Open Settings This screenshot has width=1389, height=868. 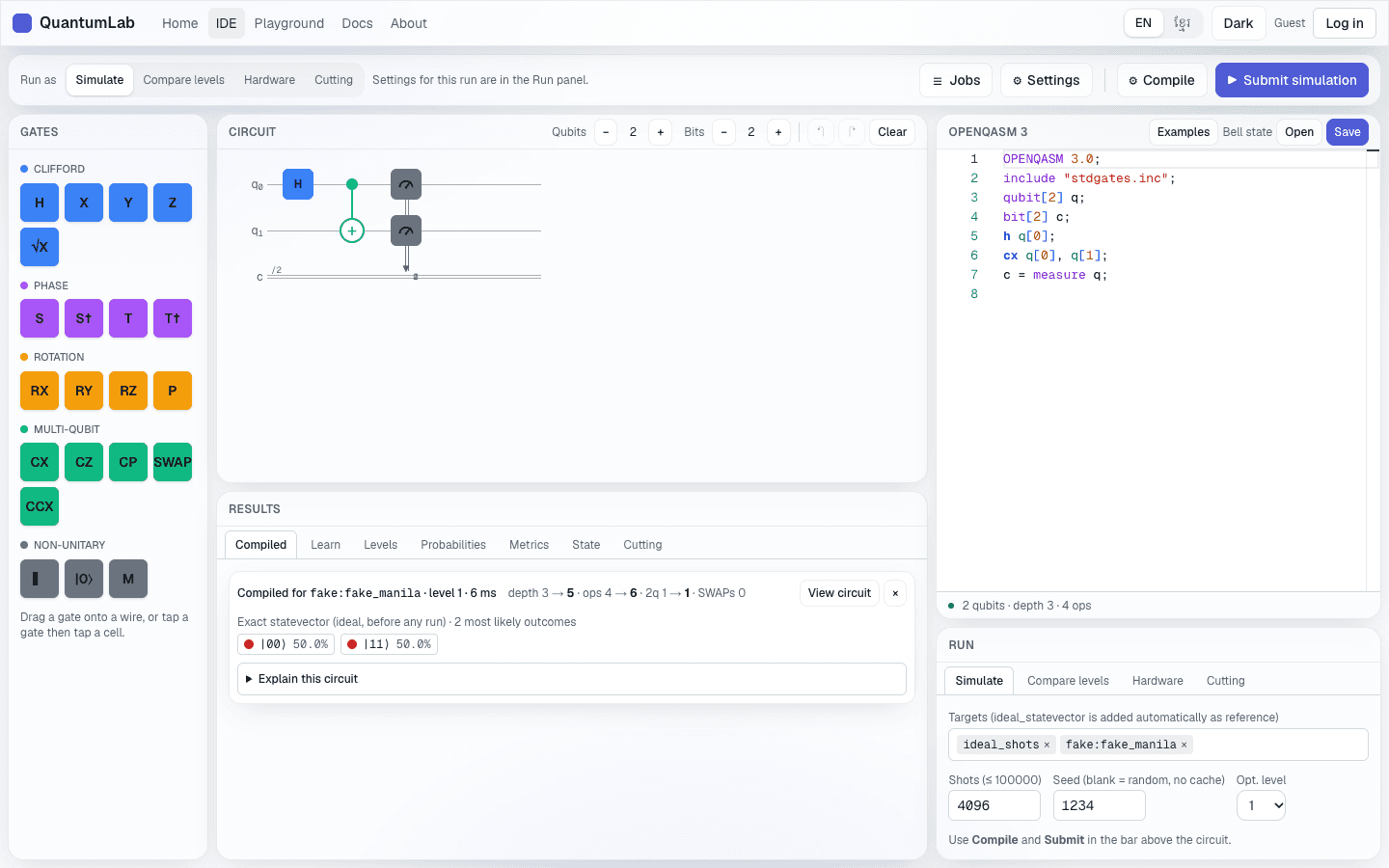click(x=1047, y=80)
